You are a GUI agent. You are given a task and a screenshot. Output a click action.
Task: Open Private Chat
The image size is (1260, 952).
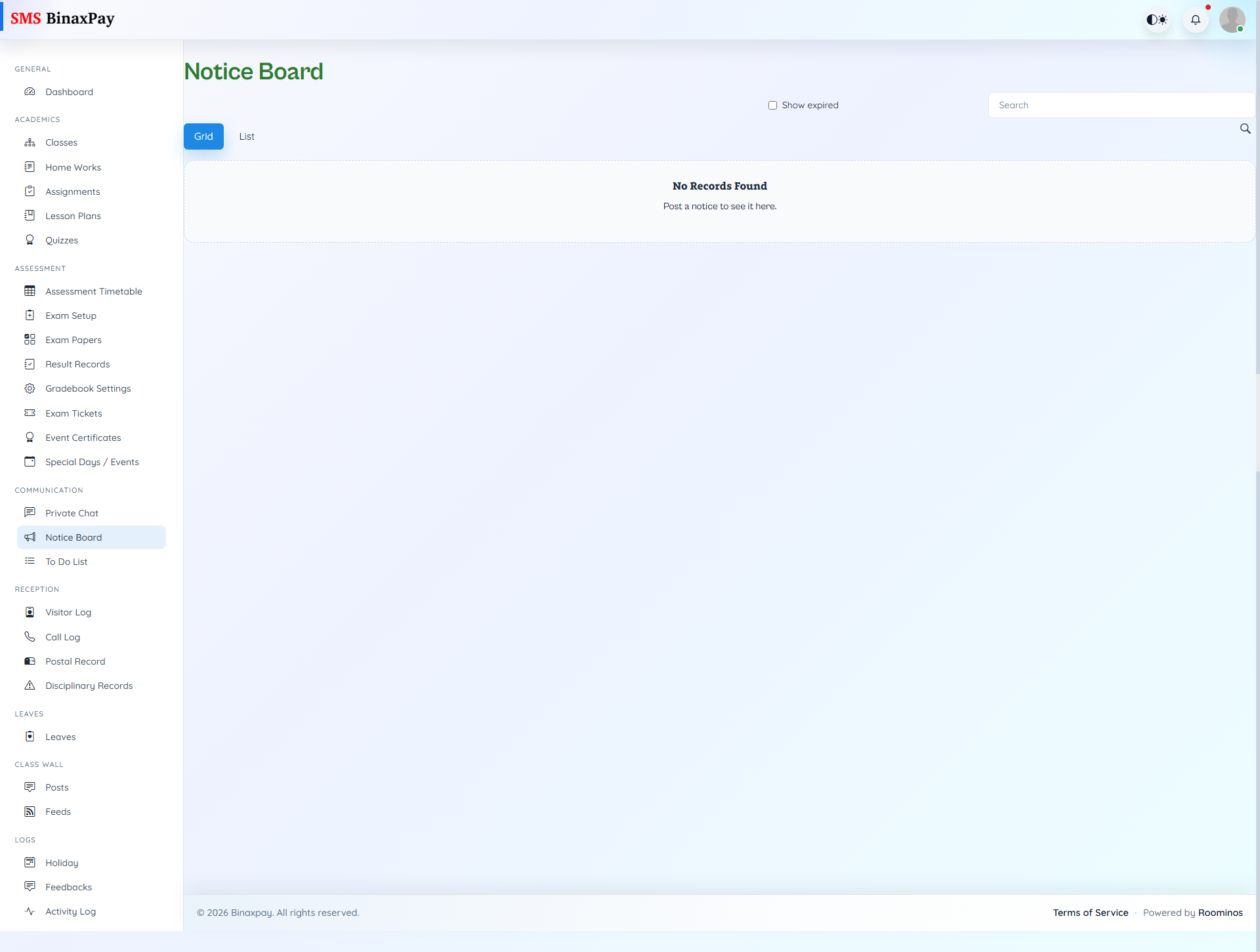72,513
